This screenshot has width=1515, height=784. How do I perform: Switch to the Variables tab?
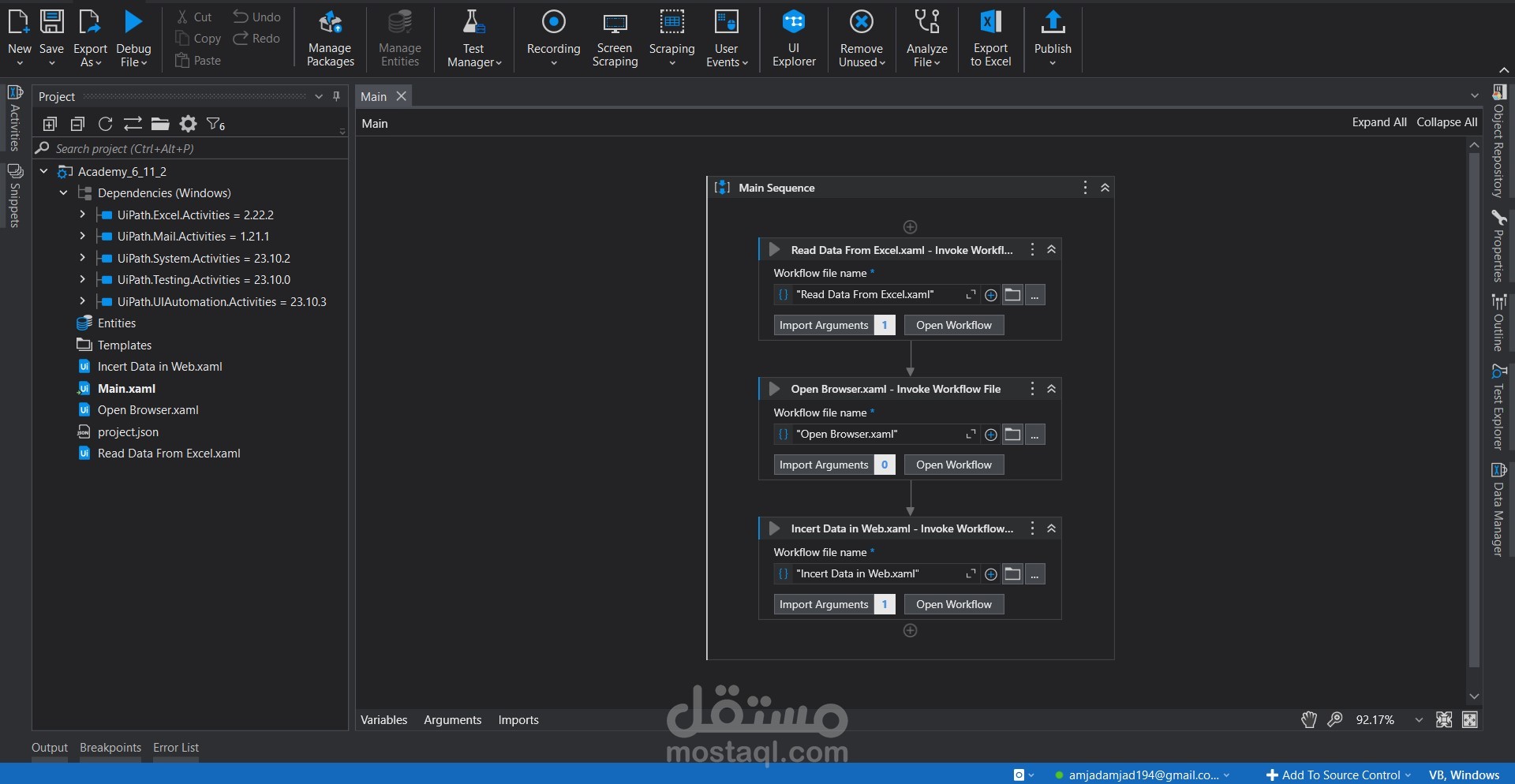click(x=384, y=719)
